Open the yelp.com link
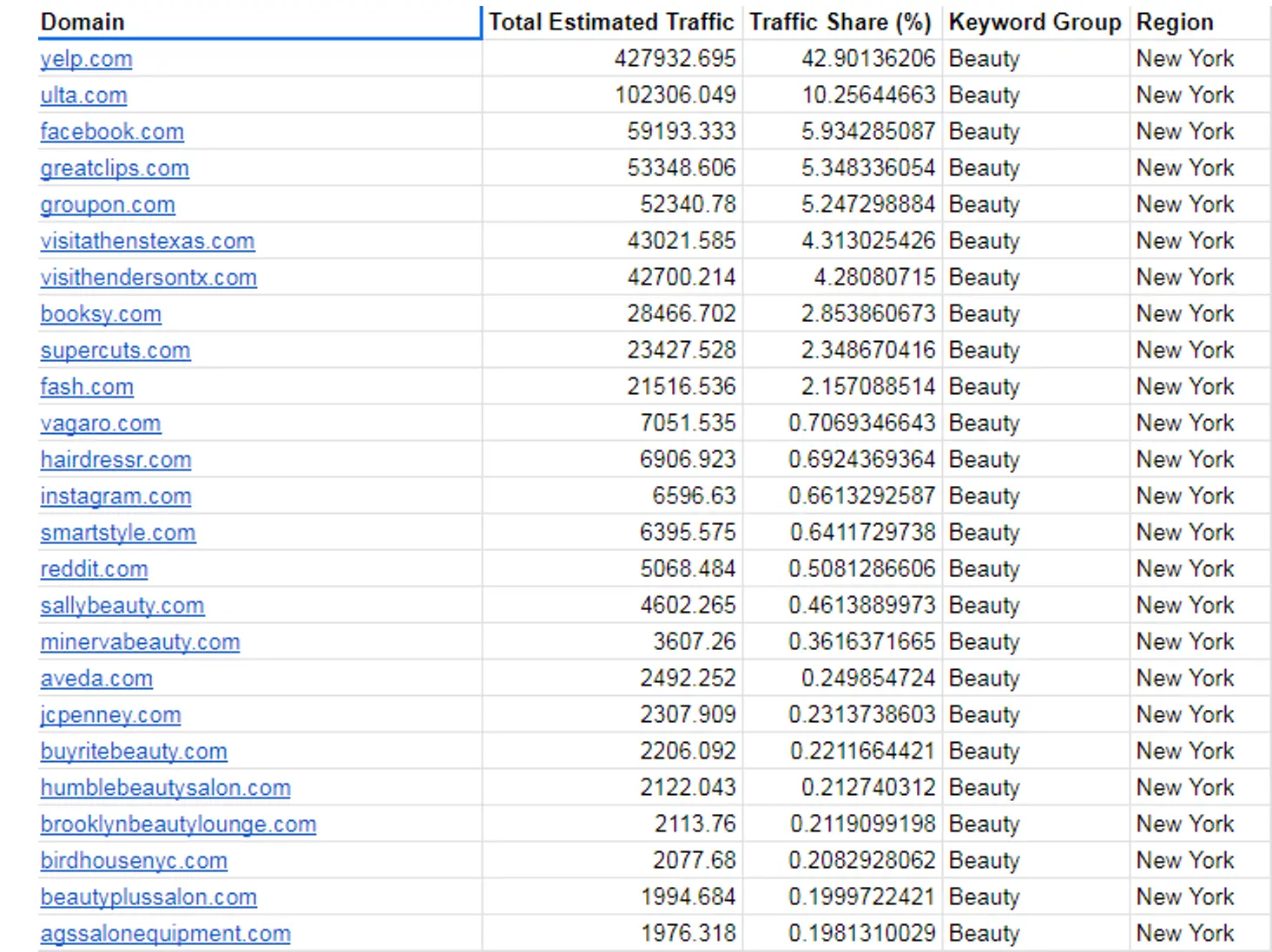The image size is (1272, 952). pos(86,59)
